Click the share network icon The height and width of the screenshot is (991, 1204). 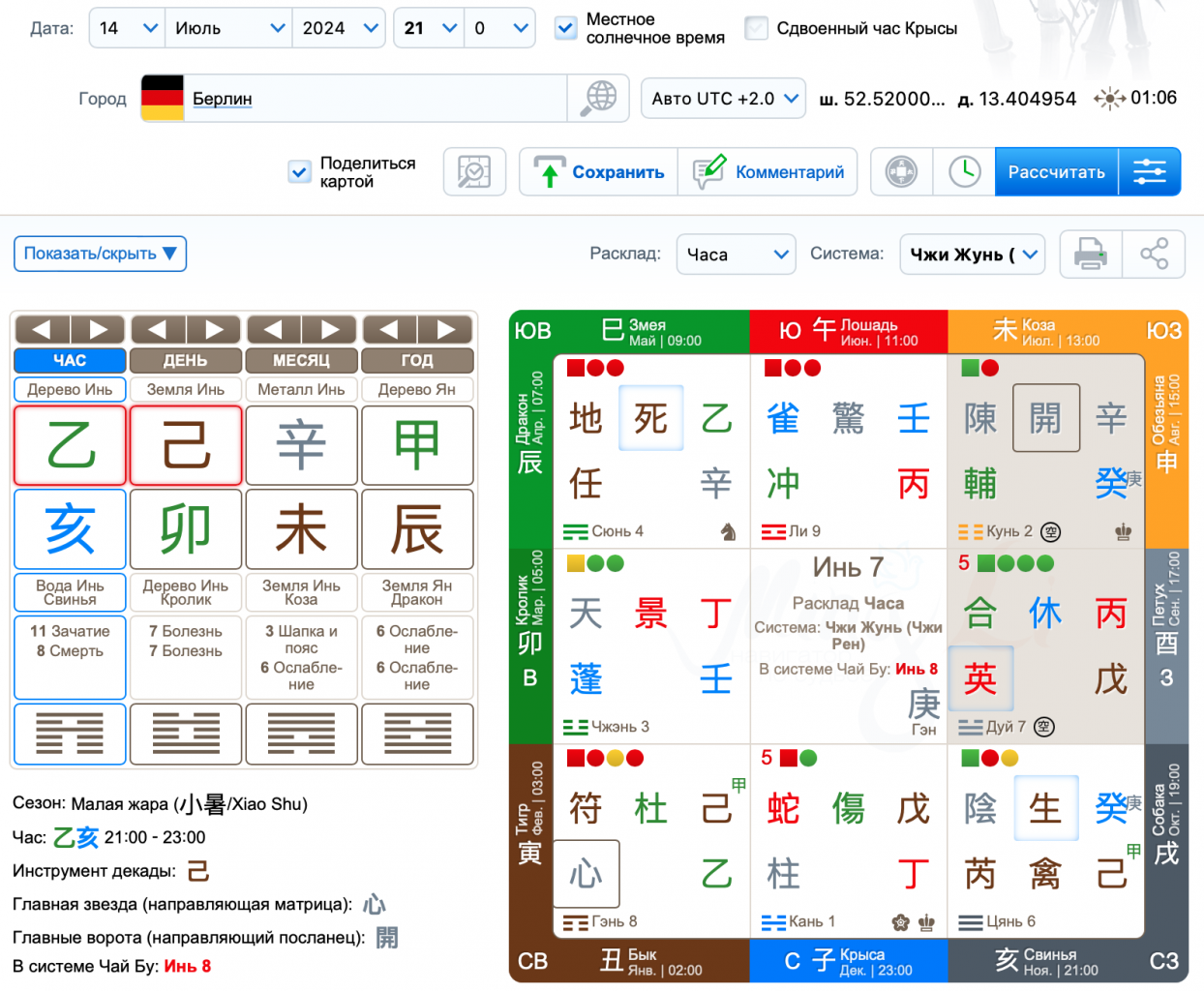[1154, 255]
